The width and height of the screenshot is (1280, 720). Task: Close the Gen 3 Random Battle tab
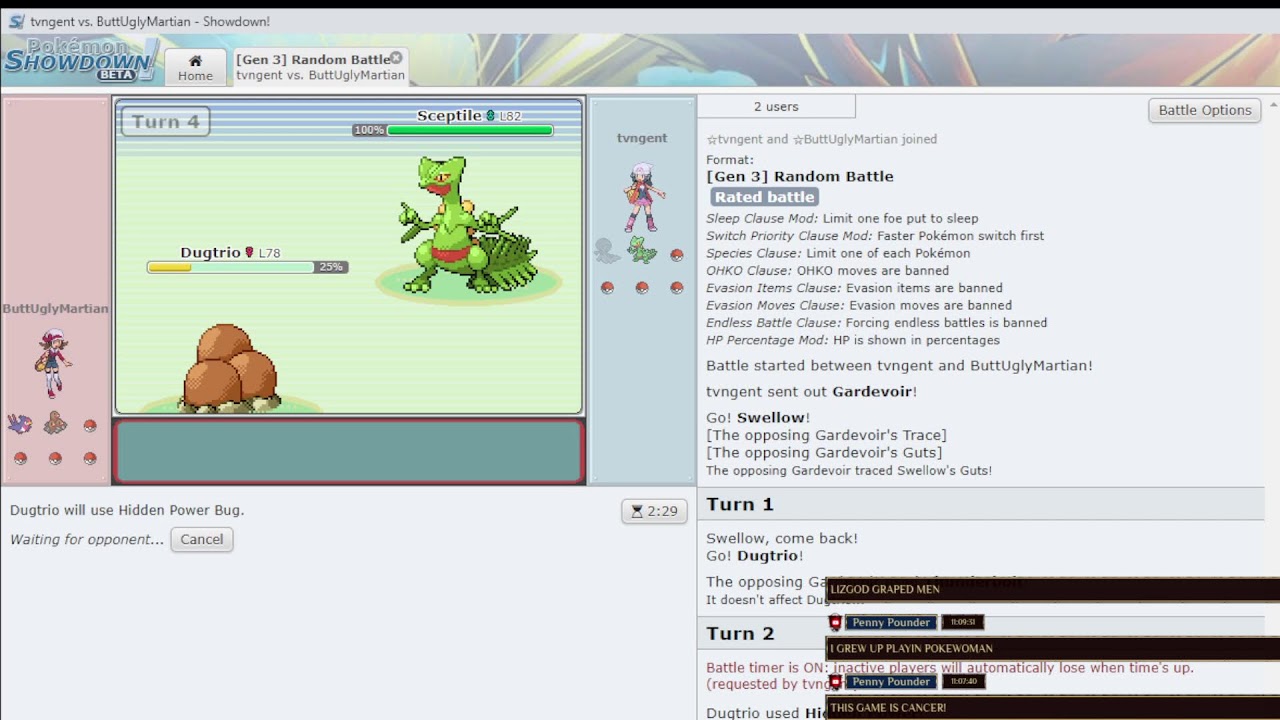tap(396, 58)
